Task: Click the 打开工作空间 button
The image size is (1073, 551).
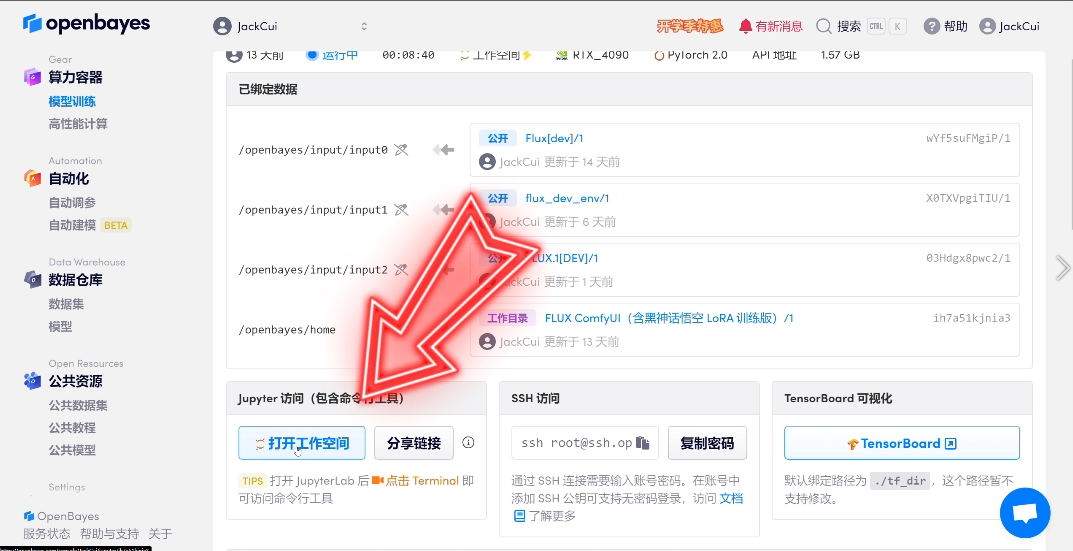Action: 302,443
